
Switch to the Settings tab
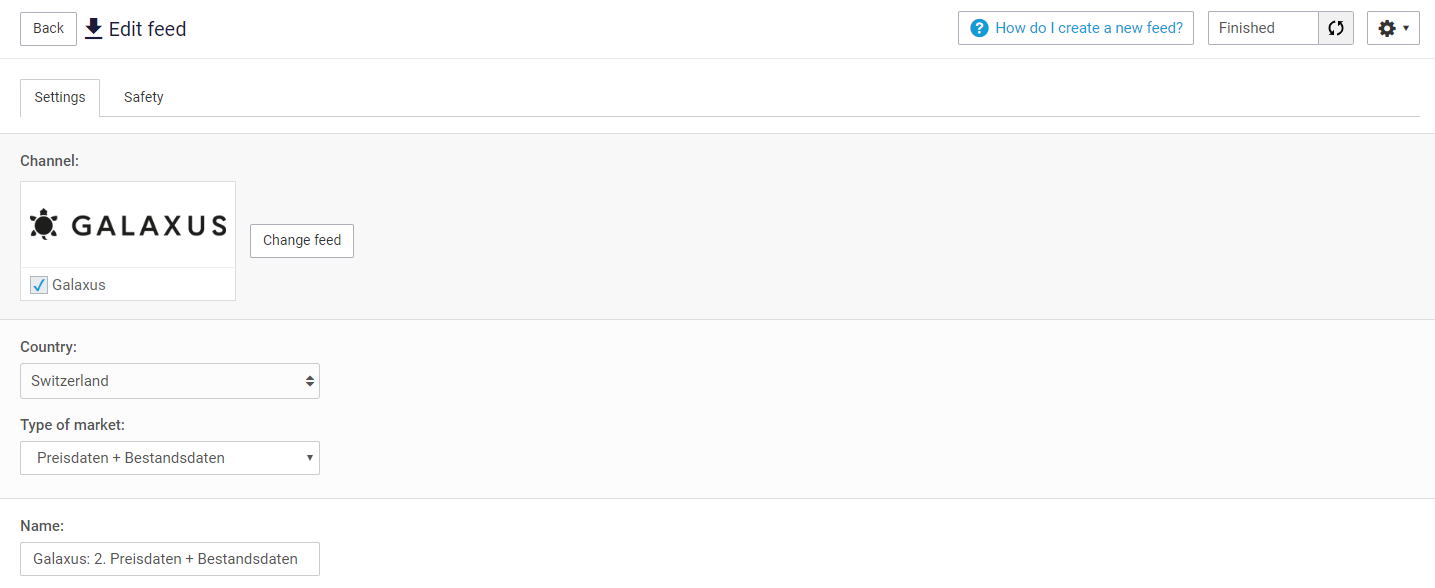tap(60, 97)
